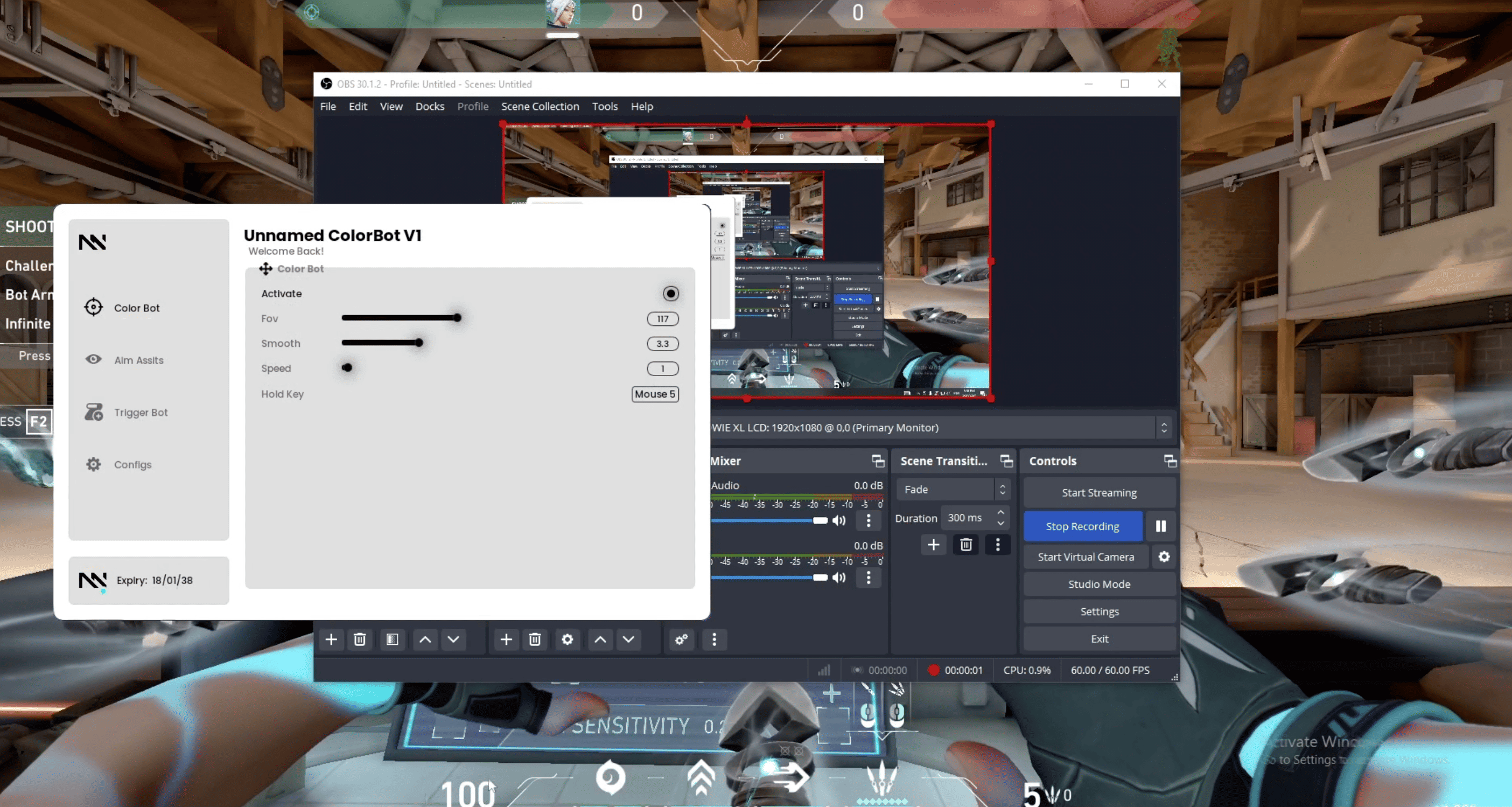Open the Edit menu in OBS

tap(358, 106)
